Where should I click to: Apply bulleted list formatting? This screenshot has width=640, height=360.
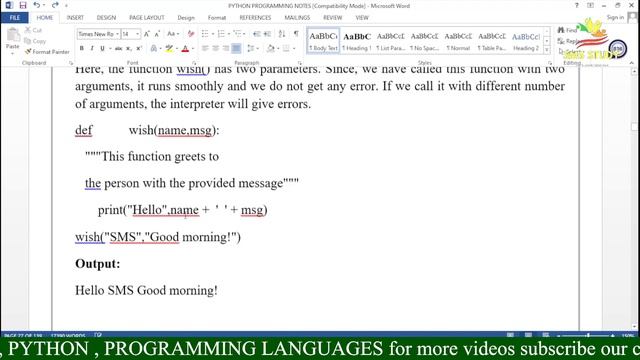coord(205,34)
